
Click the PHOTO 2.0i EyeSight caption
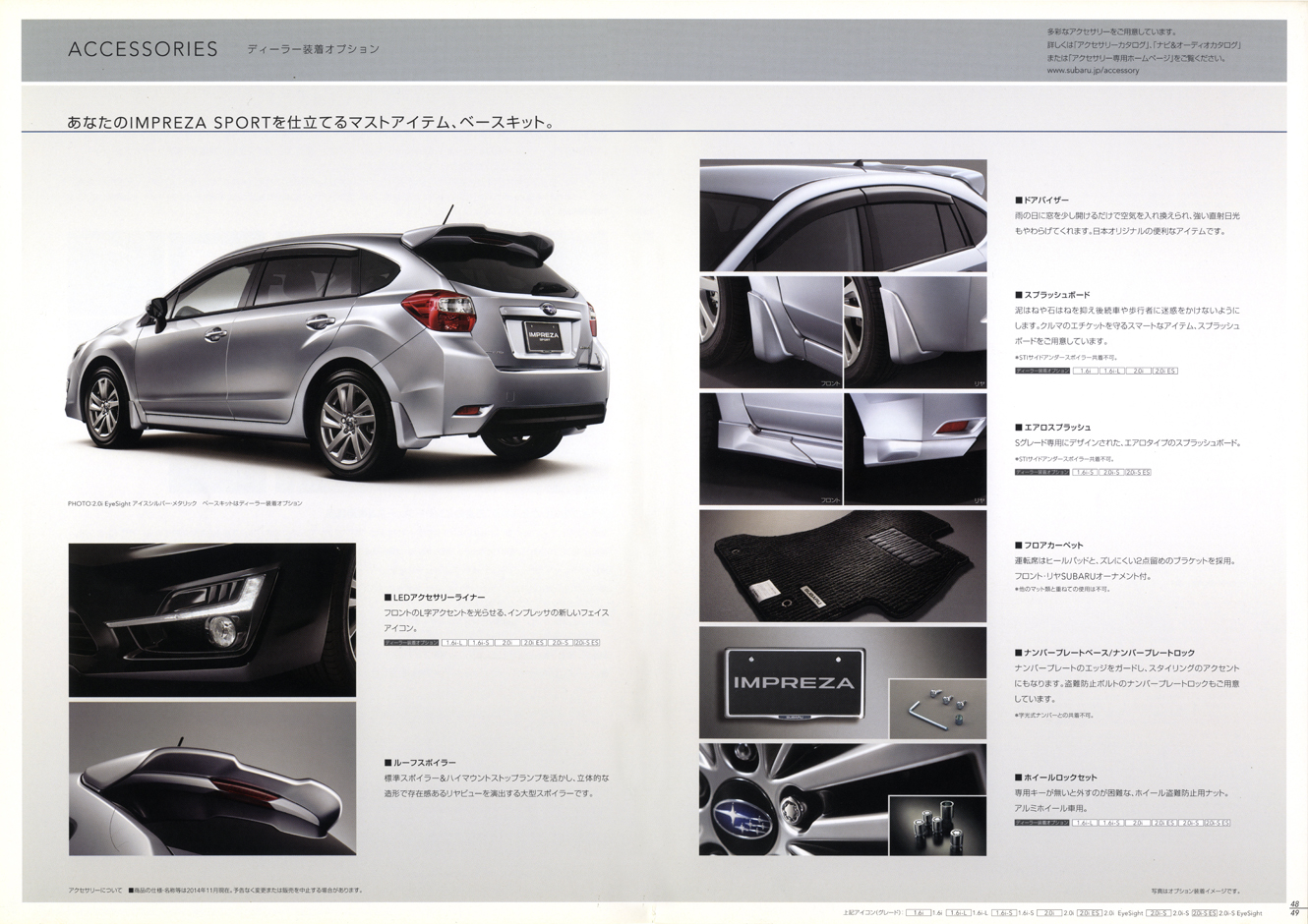pos(185,503)
